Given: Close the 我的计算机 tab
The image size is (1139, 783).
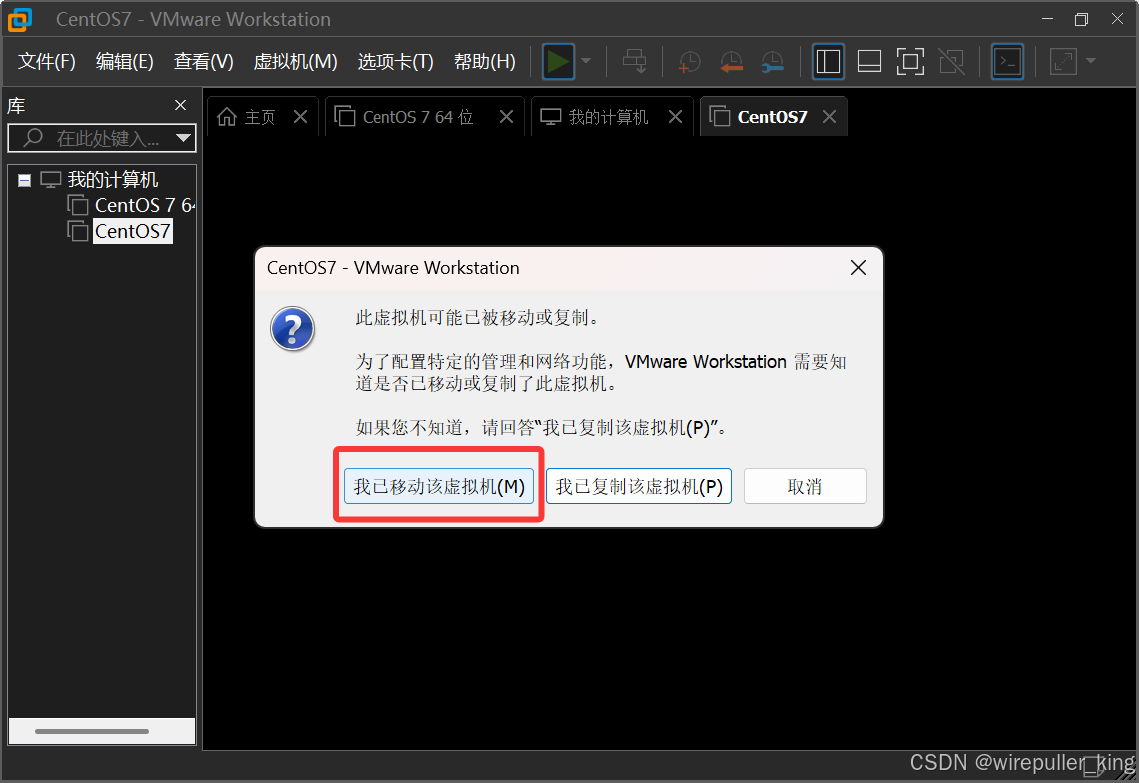Looking at the screenshot, I should tap(676, 117).
